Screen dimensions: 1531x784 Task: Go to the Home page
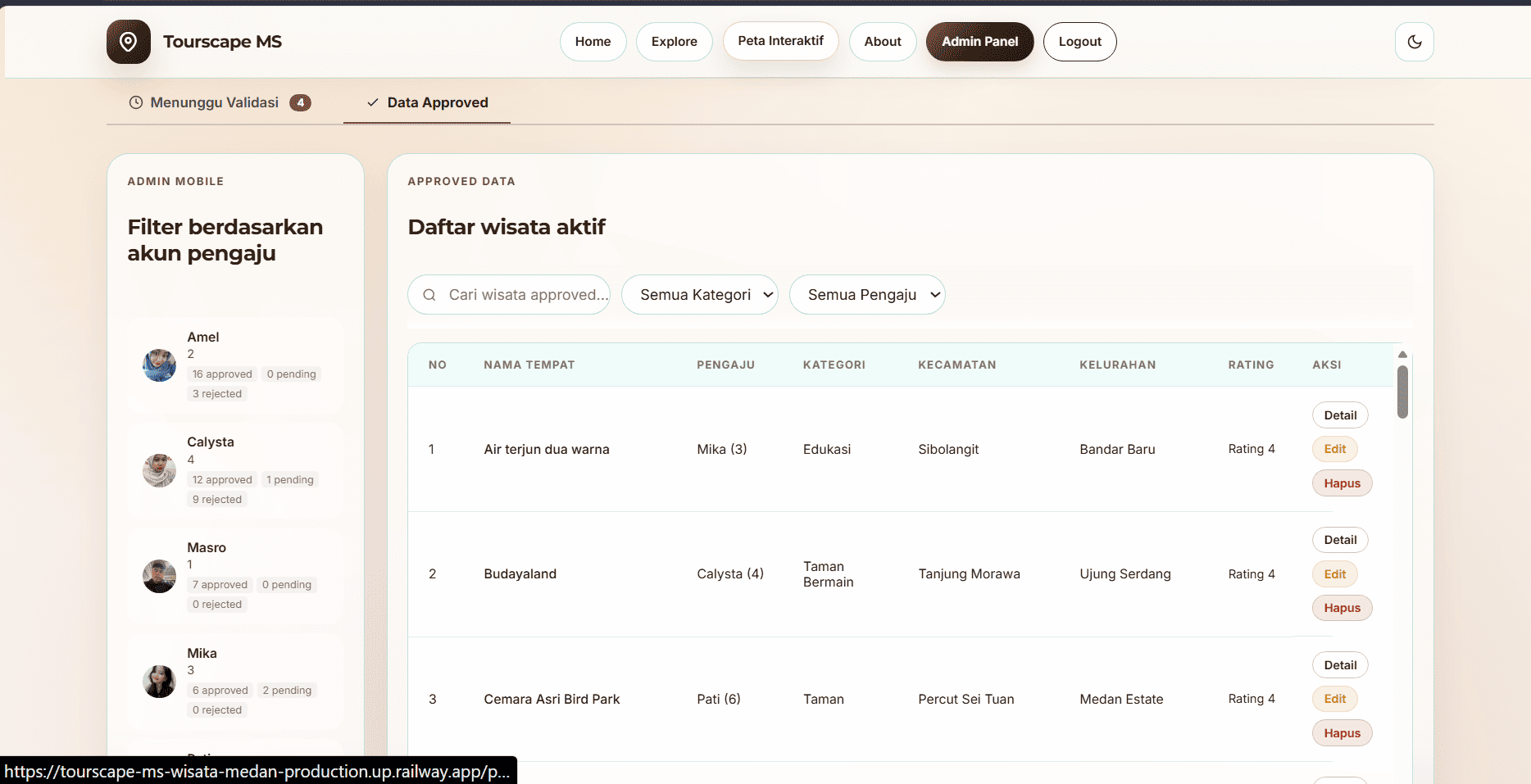[x=593, y=42]
